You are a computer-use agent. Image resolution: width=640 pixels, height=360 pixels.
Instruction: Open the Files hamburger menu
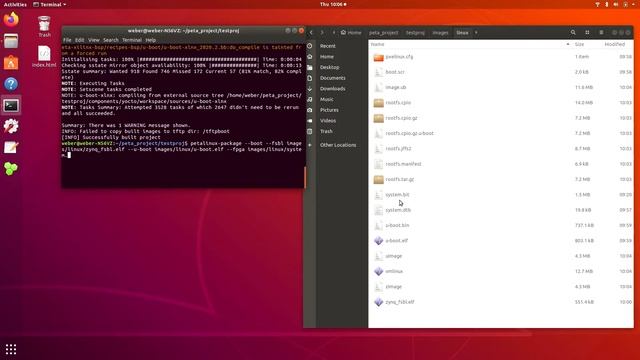(x=601, y=32)
